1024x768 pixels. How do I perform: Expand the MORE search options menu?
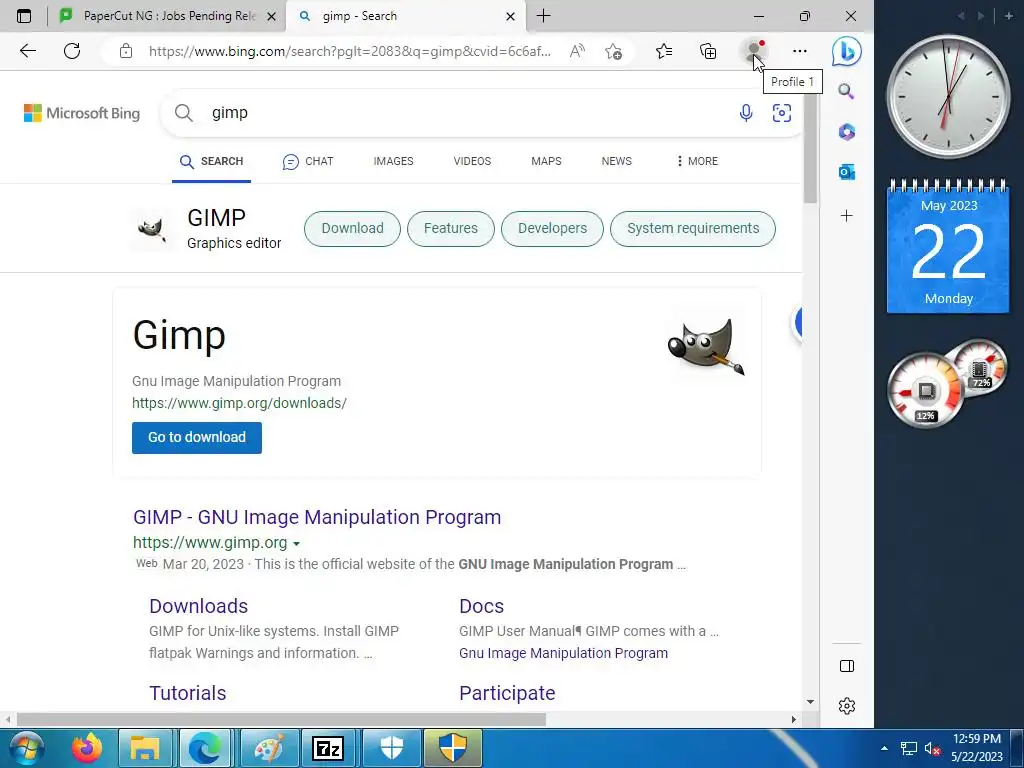click(697, 161)
